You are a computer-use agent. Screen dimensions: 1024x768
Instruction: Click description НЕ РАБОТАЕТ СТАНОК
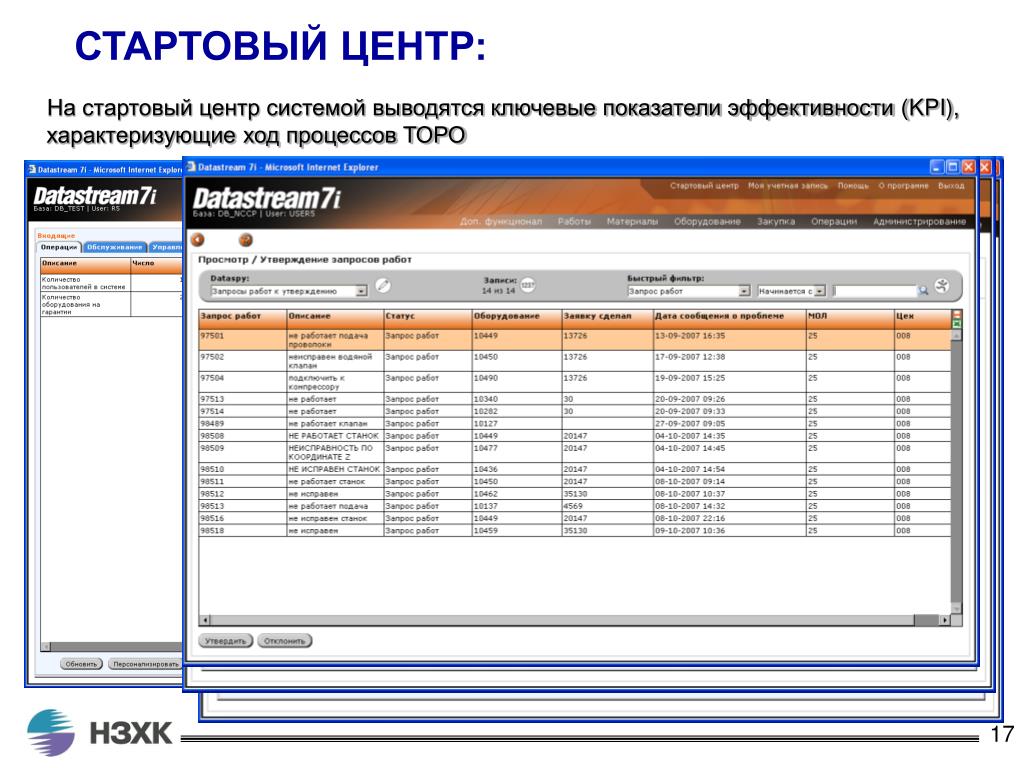(x=334, y=436)
